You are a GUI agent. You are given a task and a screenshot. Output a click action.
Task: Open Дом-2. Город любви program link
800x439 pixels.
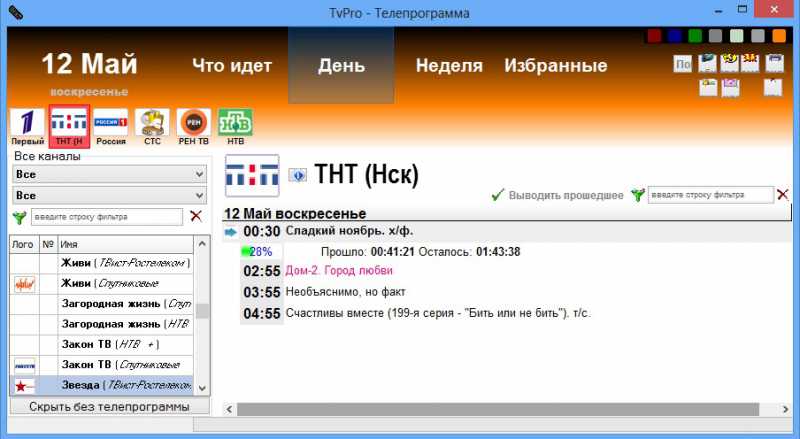tap(339, 271)
